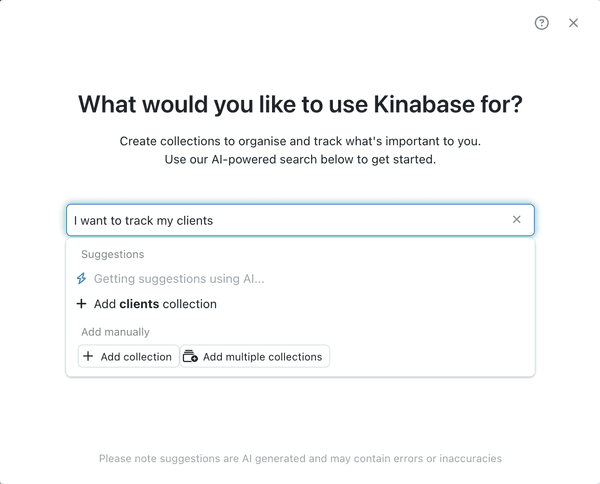Screen dimensions: 600x484
Task: Open help via the question mark icon
Action: (541, 23)
